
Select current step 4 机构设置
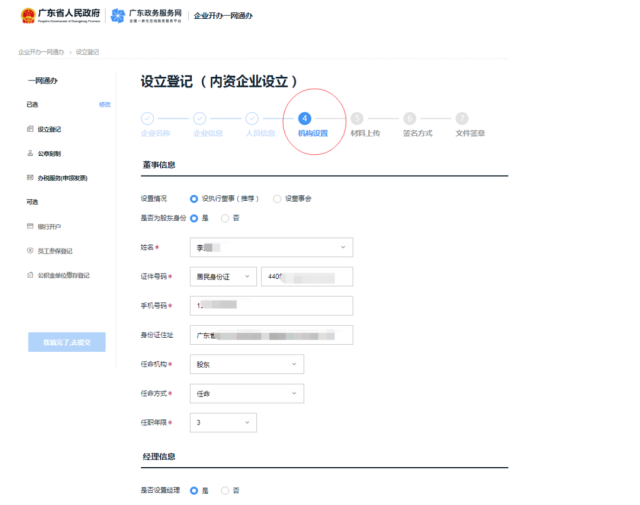[x=304, y=118]
